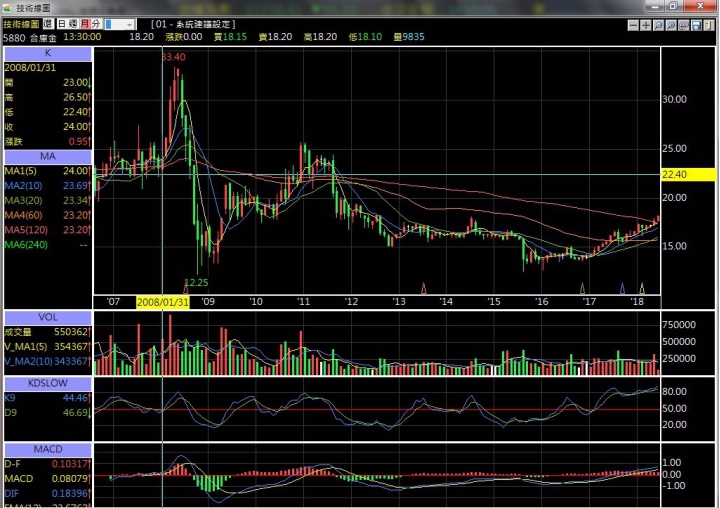
Task: Switch to minute chart with 分
Action: click(x=96, y=24)
